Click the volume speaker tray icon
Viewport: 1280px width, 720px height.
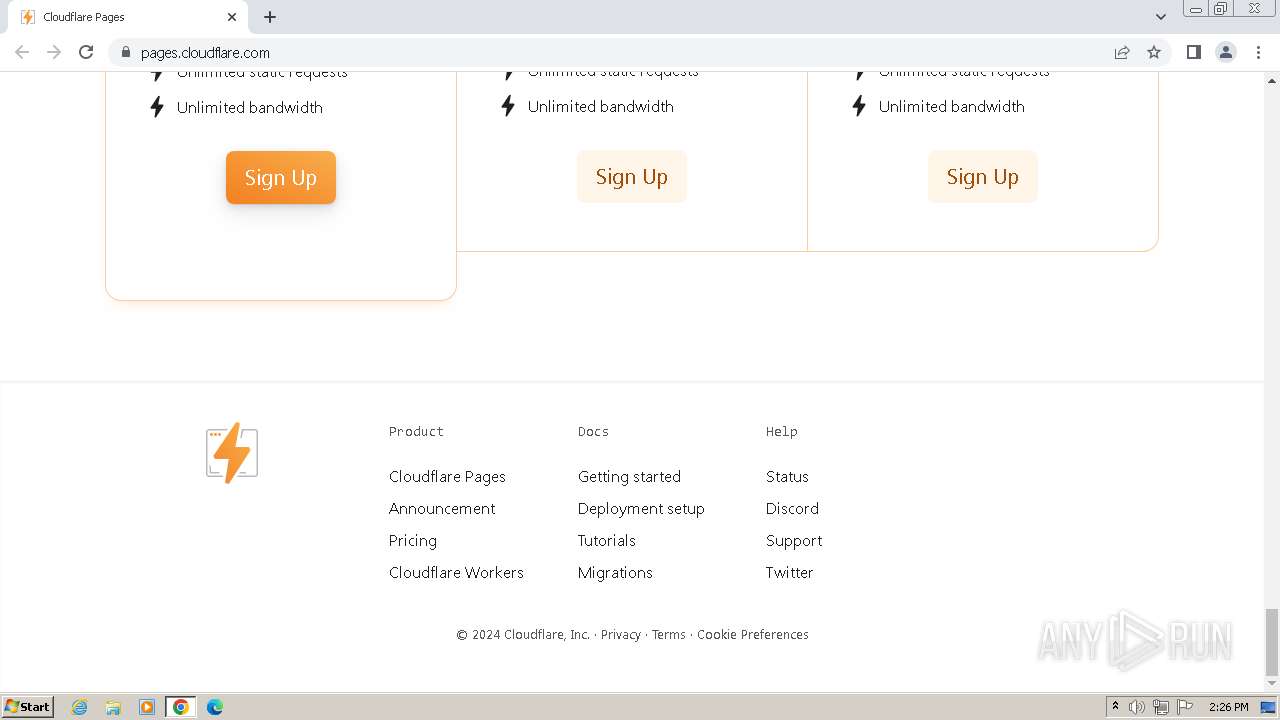[1137, 707]
